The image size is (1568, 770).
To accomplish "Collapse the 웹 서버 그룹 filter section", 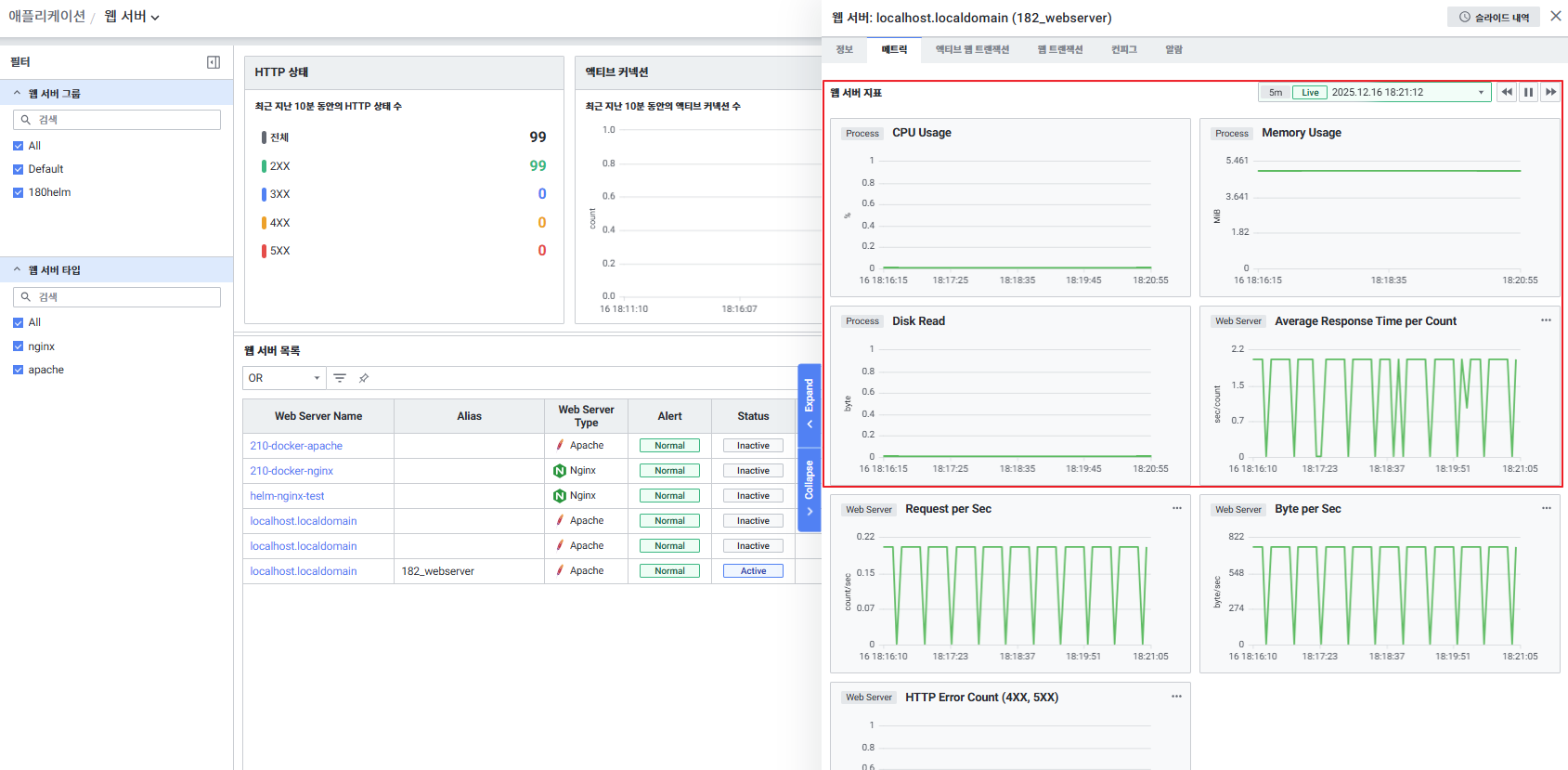I will 17,93.
